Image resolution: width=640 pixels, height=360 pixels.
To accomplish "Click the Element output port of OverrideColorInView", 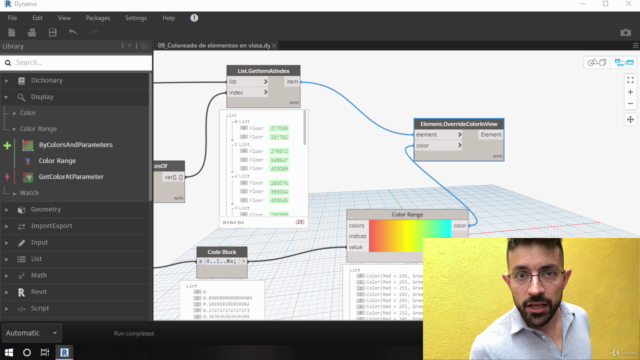I will (491, 135).
